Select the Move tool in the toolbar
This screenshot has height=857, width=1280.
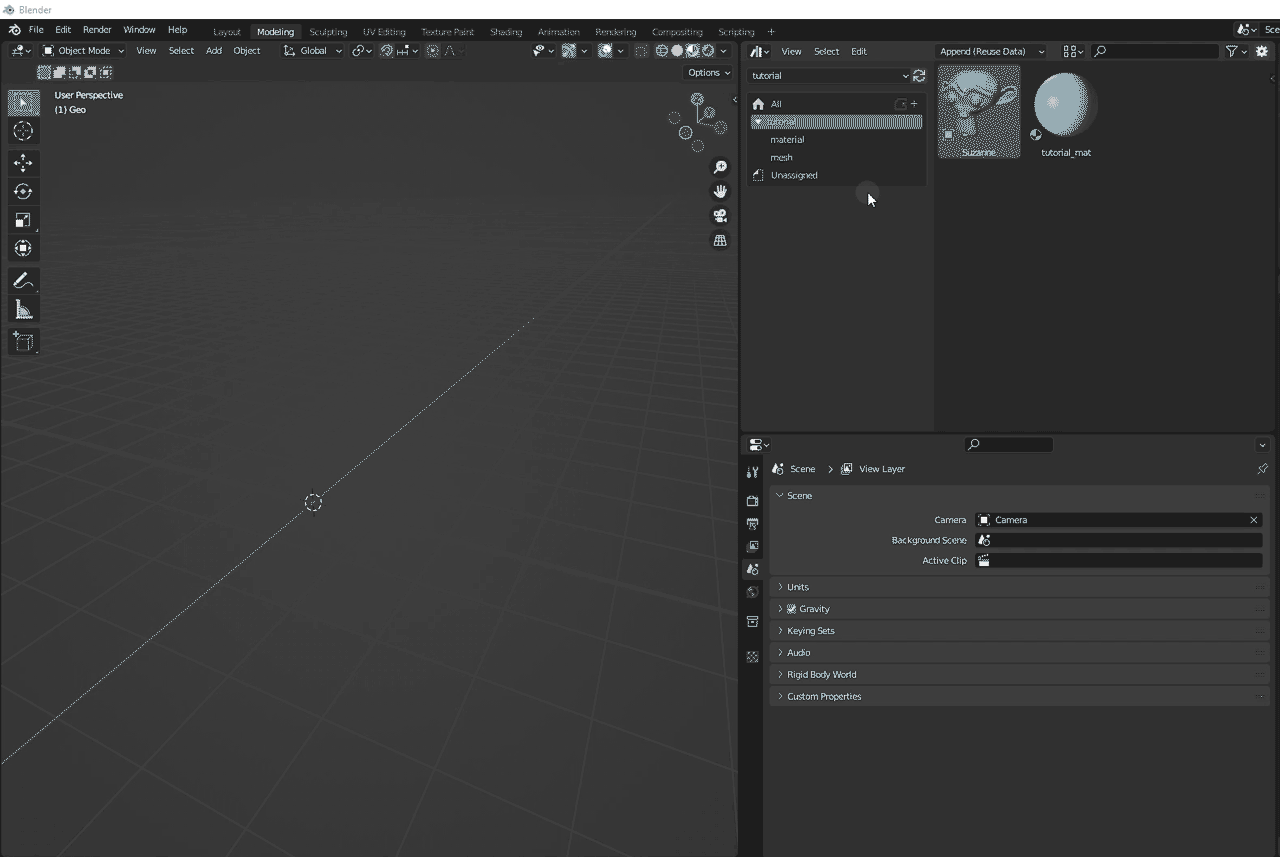[23, 163]
